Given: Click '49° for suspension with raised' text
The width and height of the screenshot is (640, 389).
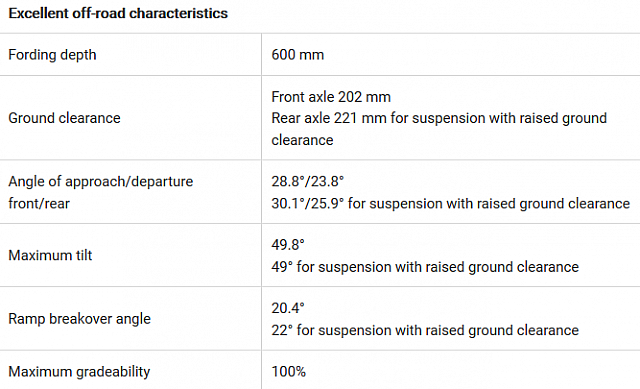Looking at the screenshot, I should tap(368, 267).
